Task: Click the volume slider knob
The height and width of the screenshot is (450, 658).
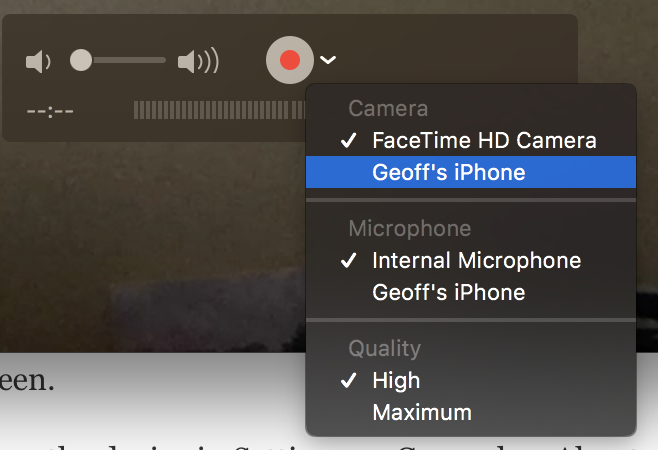Action: pos(81,60)
